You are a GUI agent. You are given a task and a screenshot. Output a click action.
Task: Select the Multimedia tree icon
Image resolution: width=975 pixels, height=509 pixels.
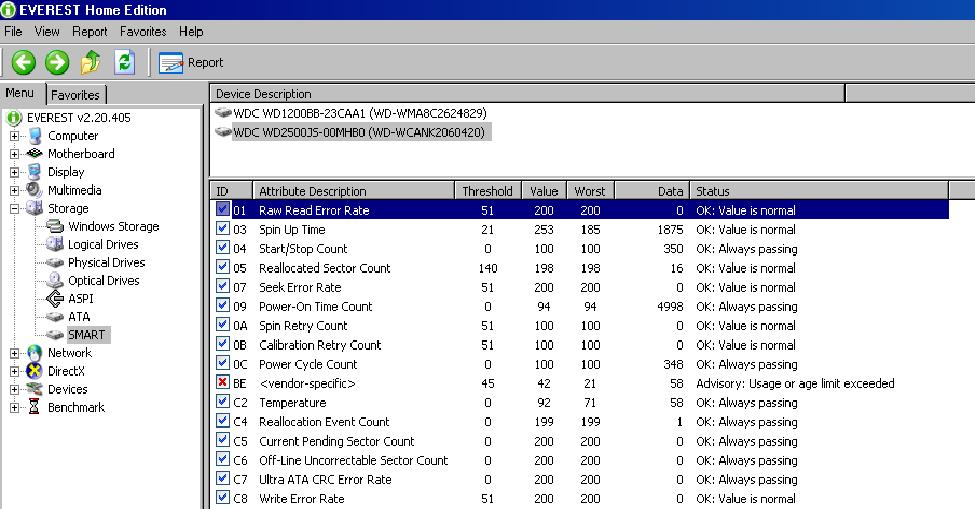[34, 190]
